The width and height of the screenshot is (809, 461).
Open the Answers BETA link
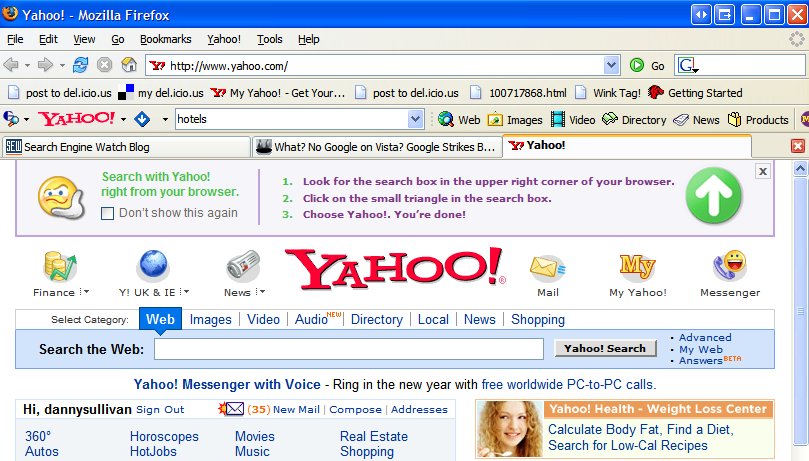point(709,360)
